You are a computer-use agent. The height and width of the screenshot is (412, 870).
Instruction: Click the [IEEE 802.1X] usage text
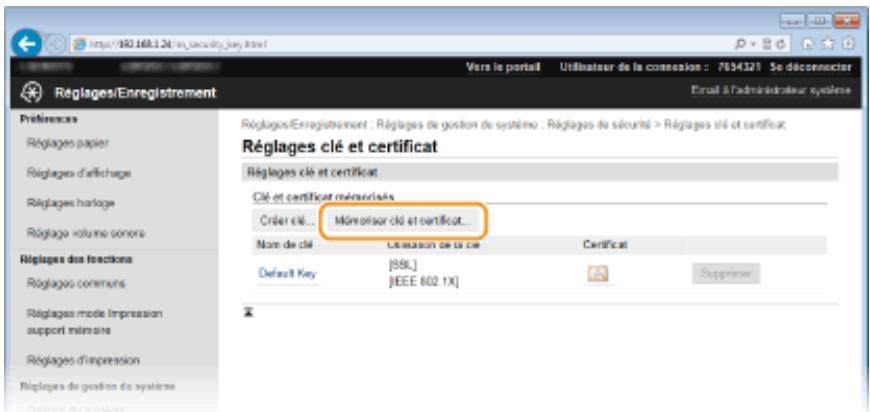tap(424, 283)
